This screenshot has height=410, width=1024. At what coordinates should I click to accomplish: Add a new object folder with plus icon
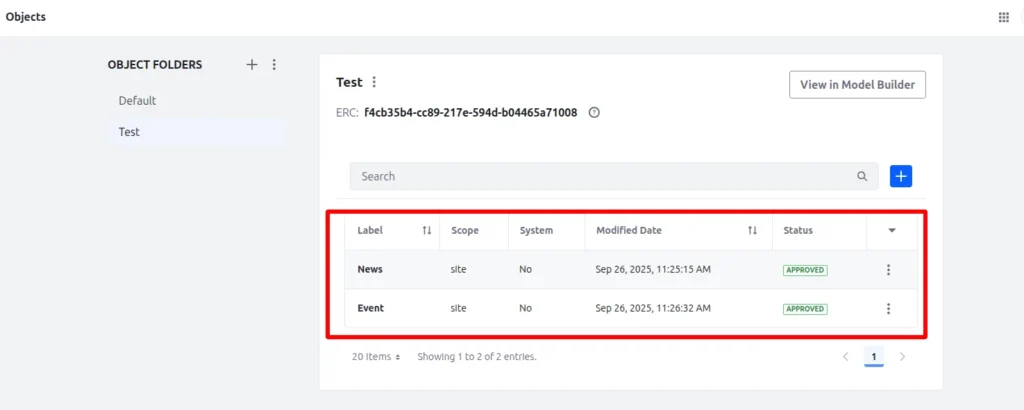pyautogui.click(x=252, y=64)
